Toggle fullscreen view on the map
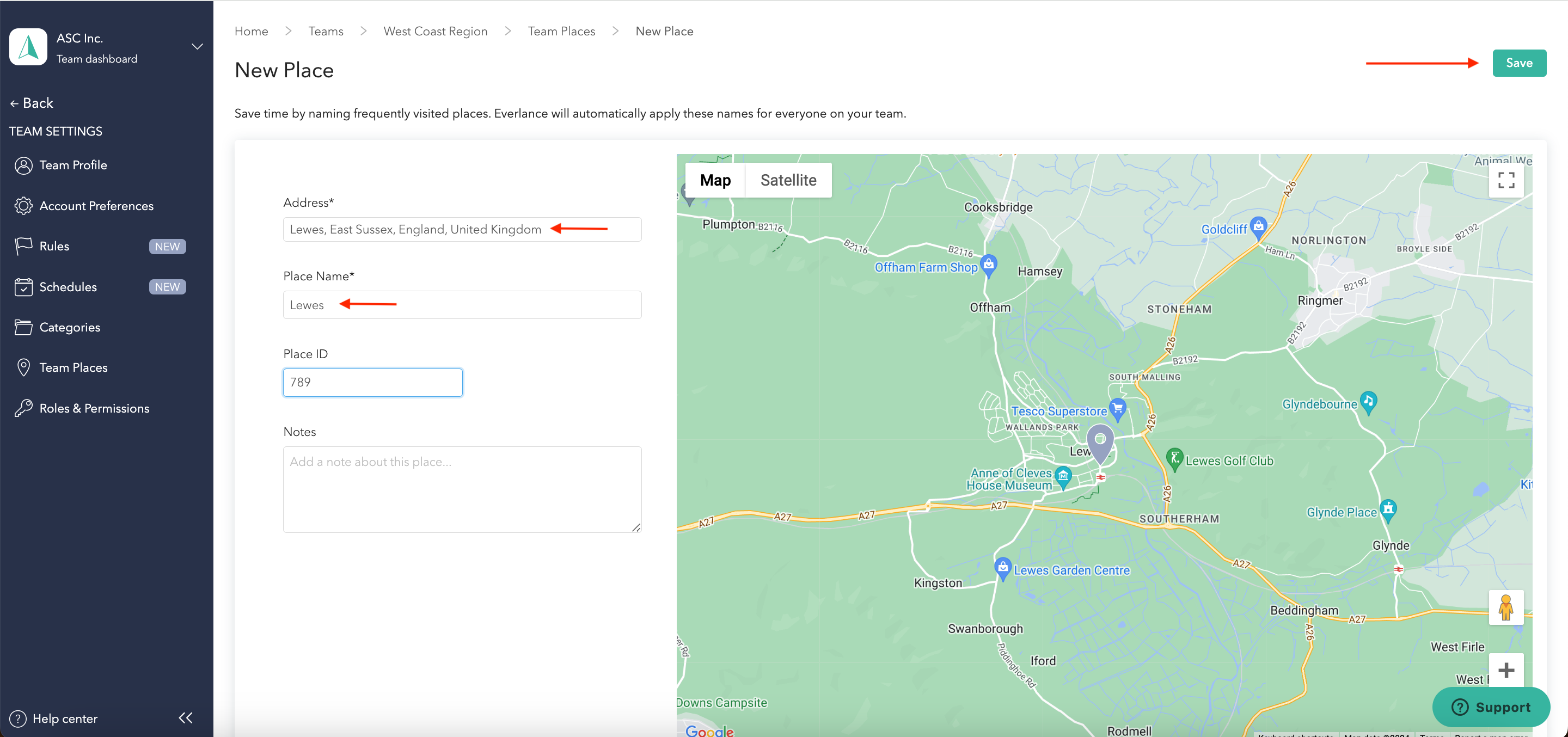Image resolution: width=1568 pixels, height=737 pixels. 1505,180
